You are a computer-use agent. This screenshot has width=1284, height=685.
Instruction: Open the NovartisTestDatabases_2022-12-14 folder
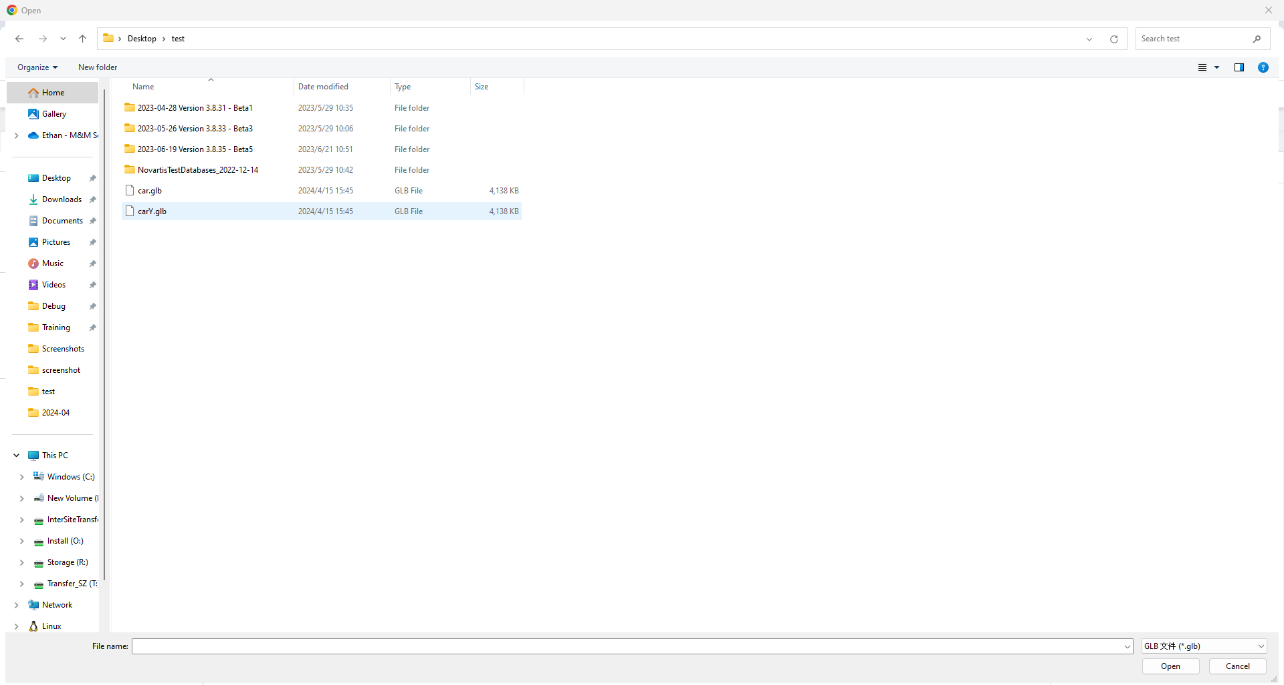(x=197, y=170)
